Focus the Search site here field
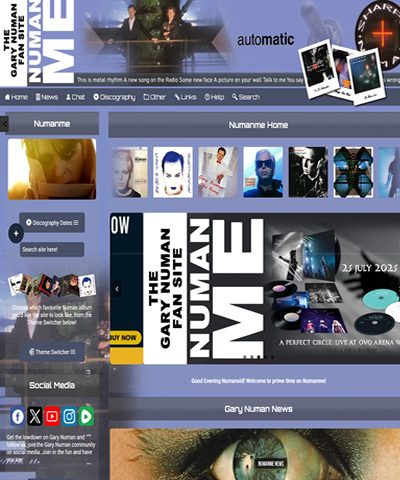This screenshot has width=400, height=480. [x=52, y=249]
